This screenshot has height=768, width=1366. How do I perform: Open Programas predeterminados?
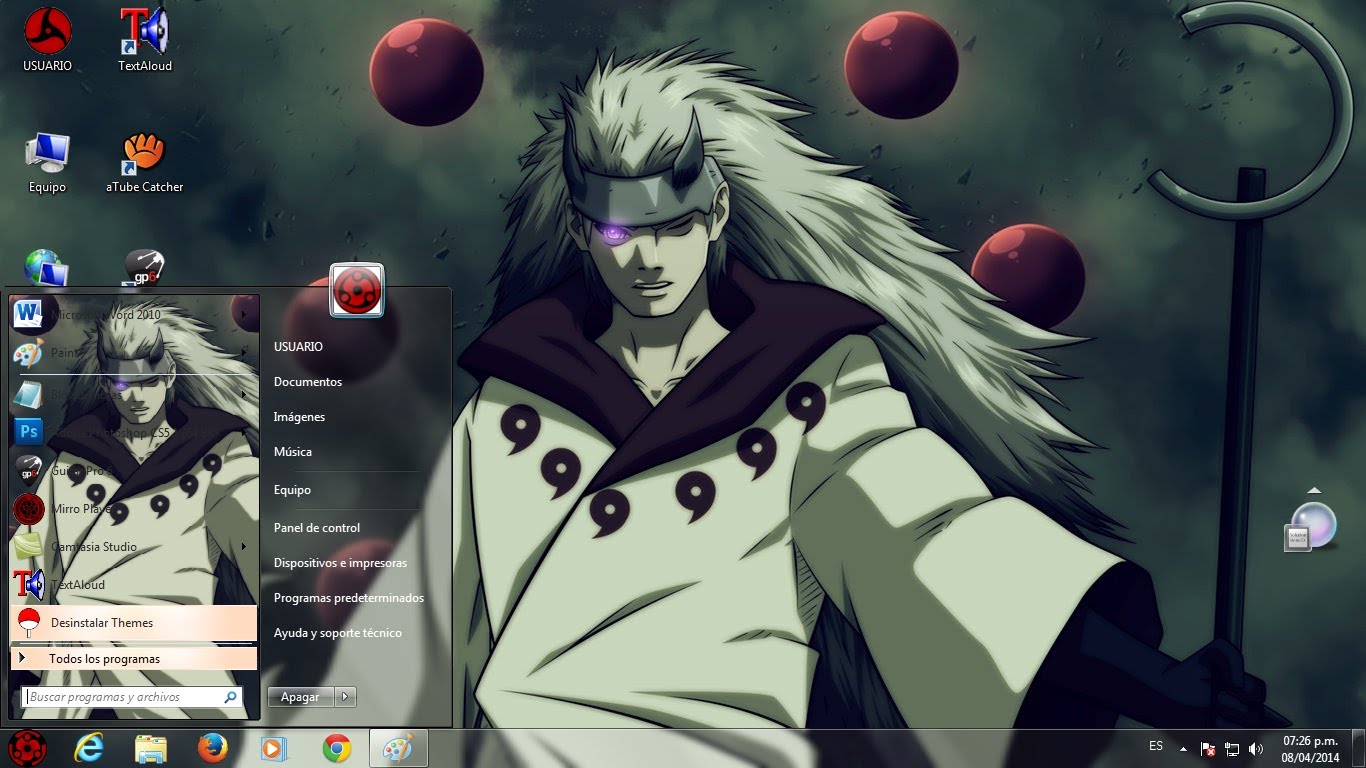(349, 598)
